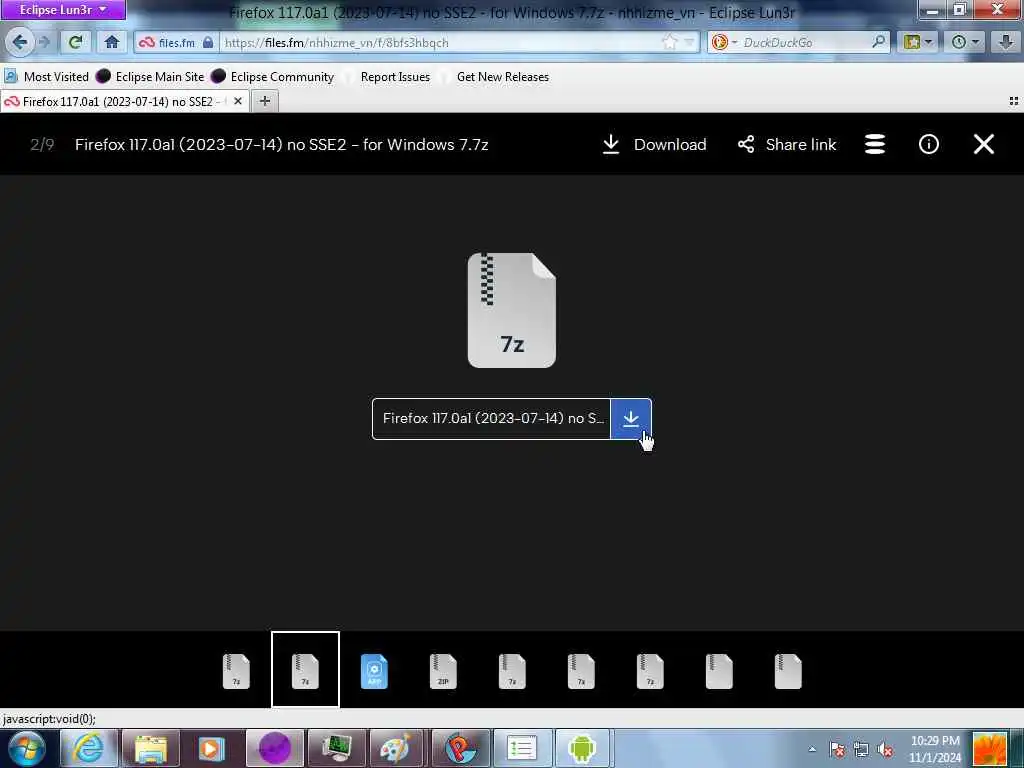Select the last file thumbnail in strip

(788, 671)
